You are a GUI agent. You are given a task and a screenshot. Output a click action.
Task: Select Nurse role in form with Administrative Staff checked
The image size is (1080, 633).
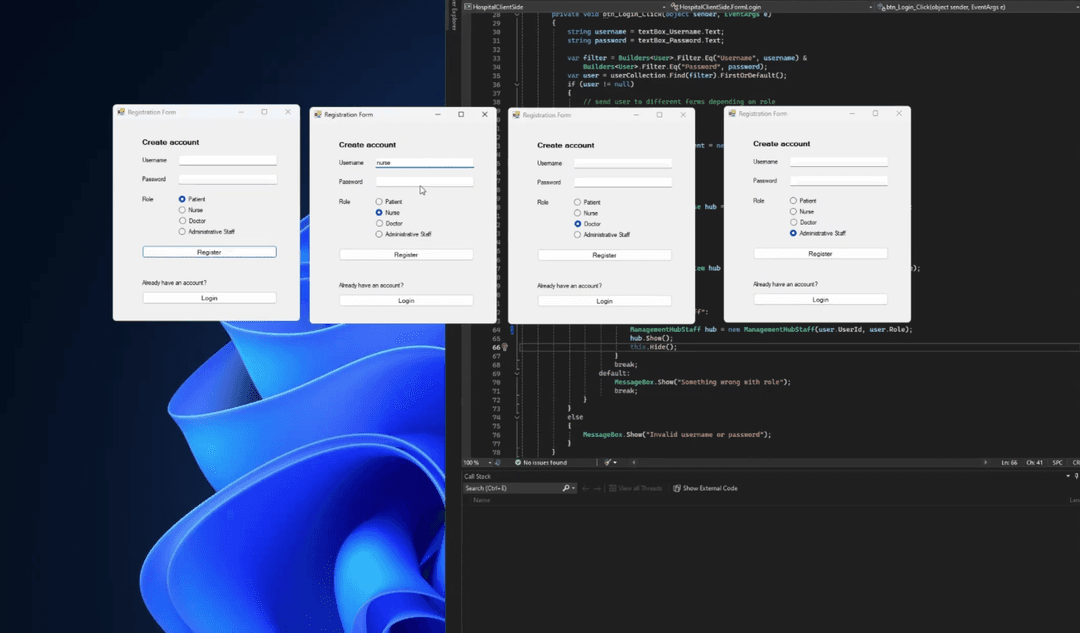click(793, 212)
